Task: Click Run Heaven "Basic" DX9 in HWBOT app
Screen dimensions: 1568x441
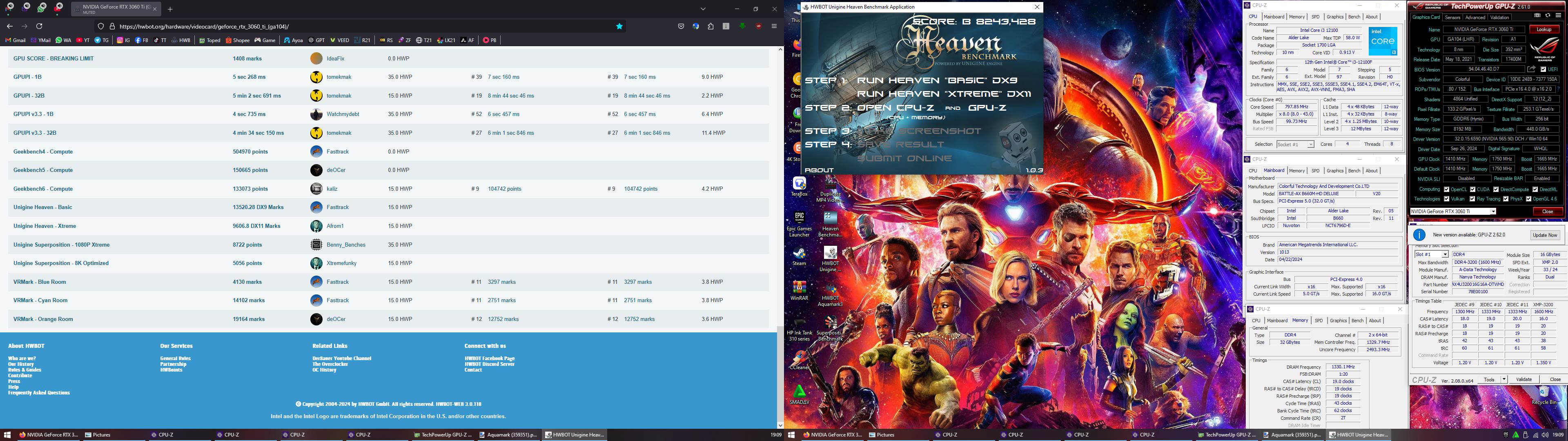Action: (x=937, y=80)
